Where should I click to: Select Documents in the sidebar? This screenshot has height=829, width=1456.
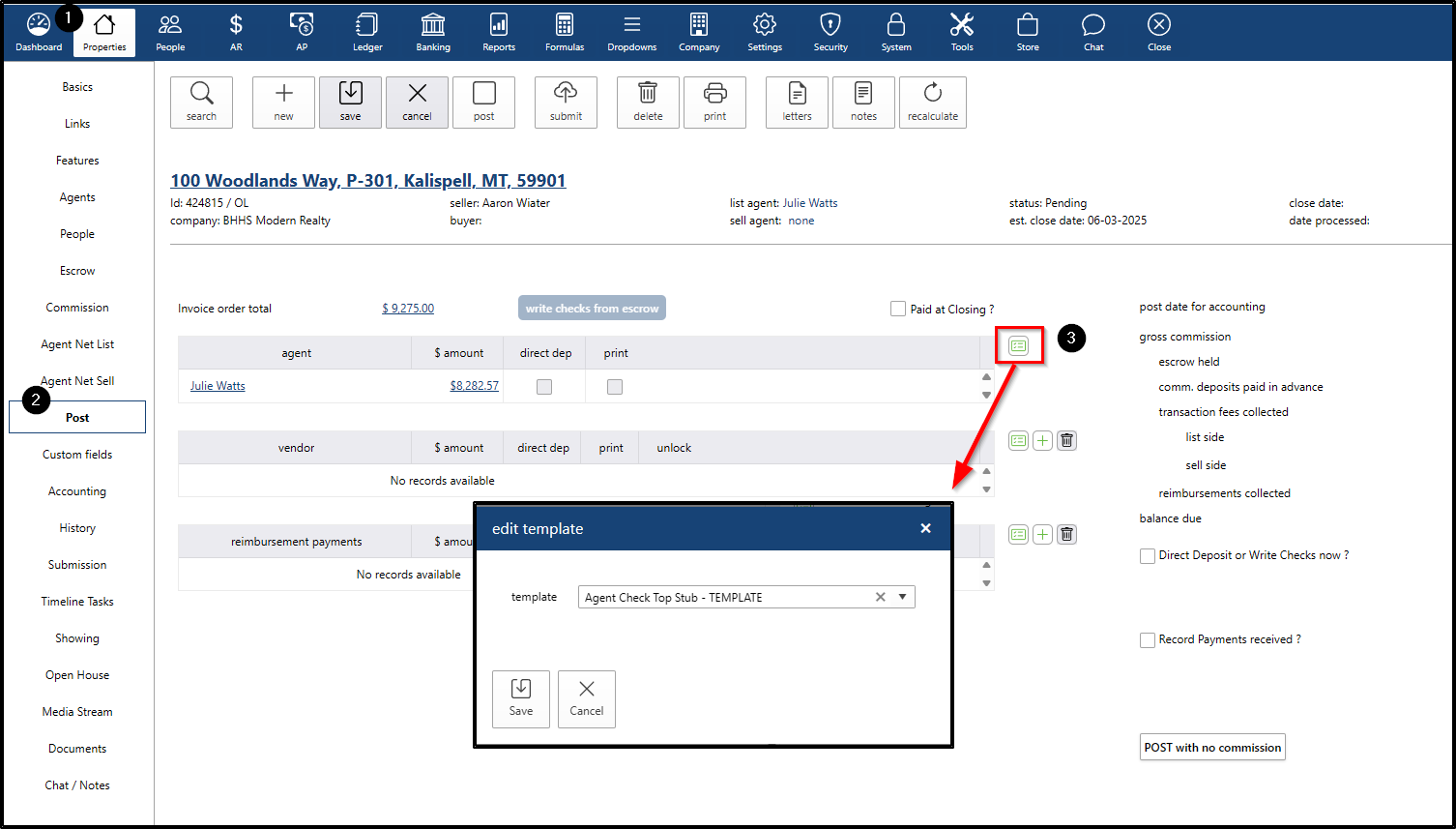click(x=77, y=749)
